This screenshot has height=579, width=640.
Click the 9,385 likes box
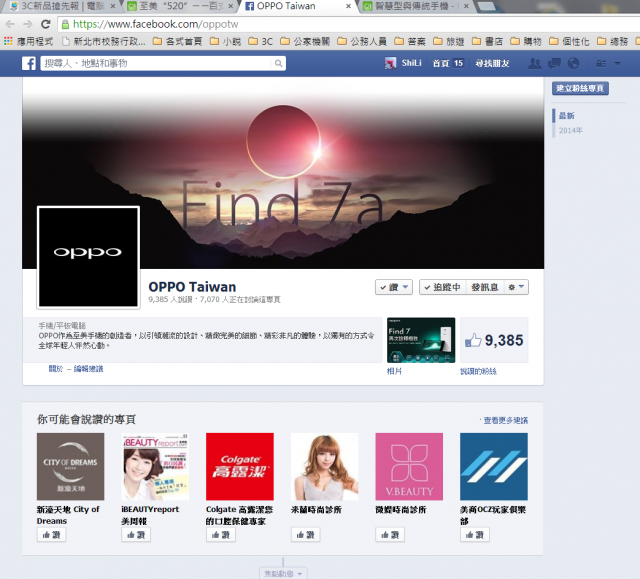(494, 340)
